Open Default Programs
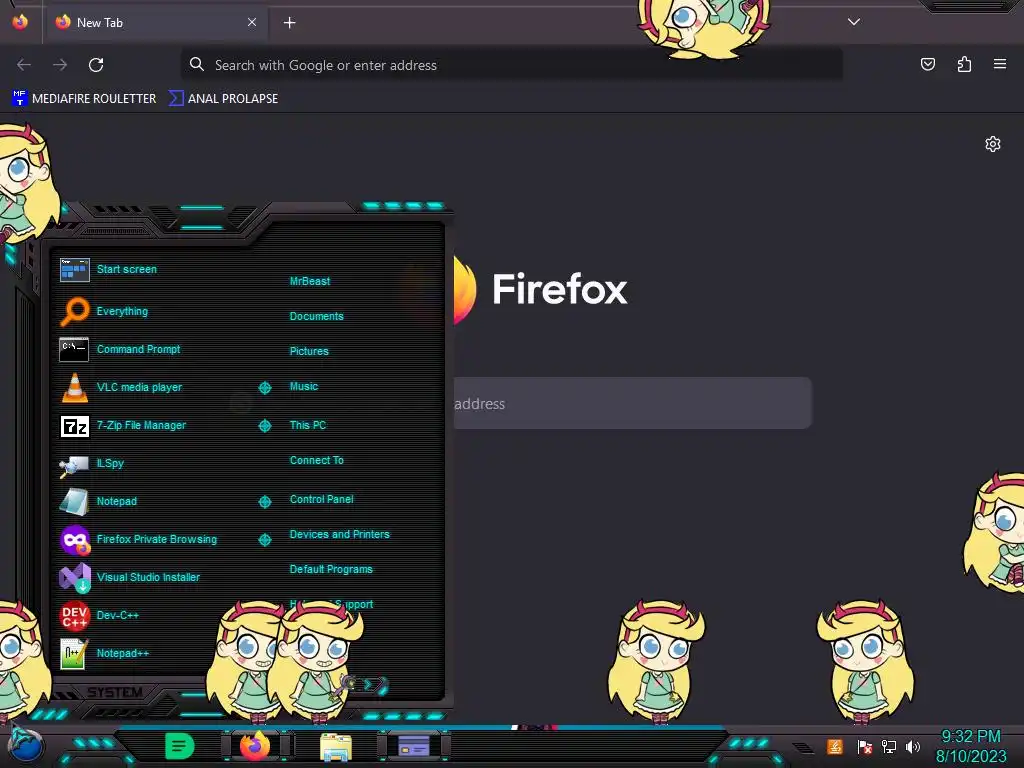This screenshot has width=1024, height=768. [330, 569]
